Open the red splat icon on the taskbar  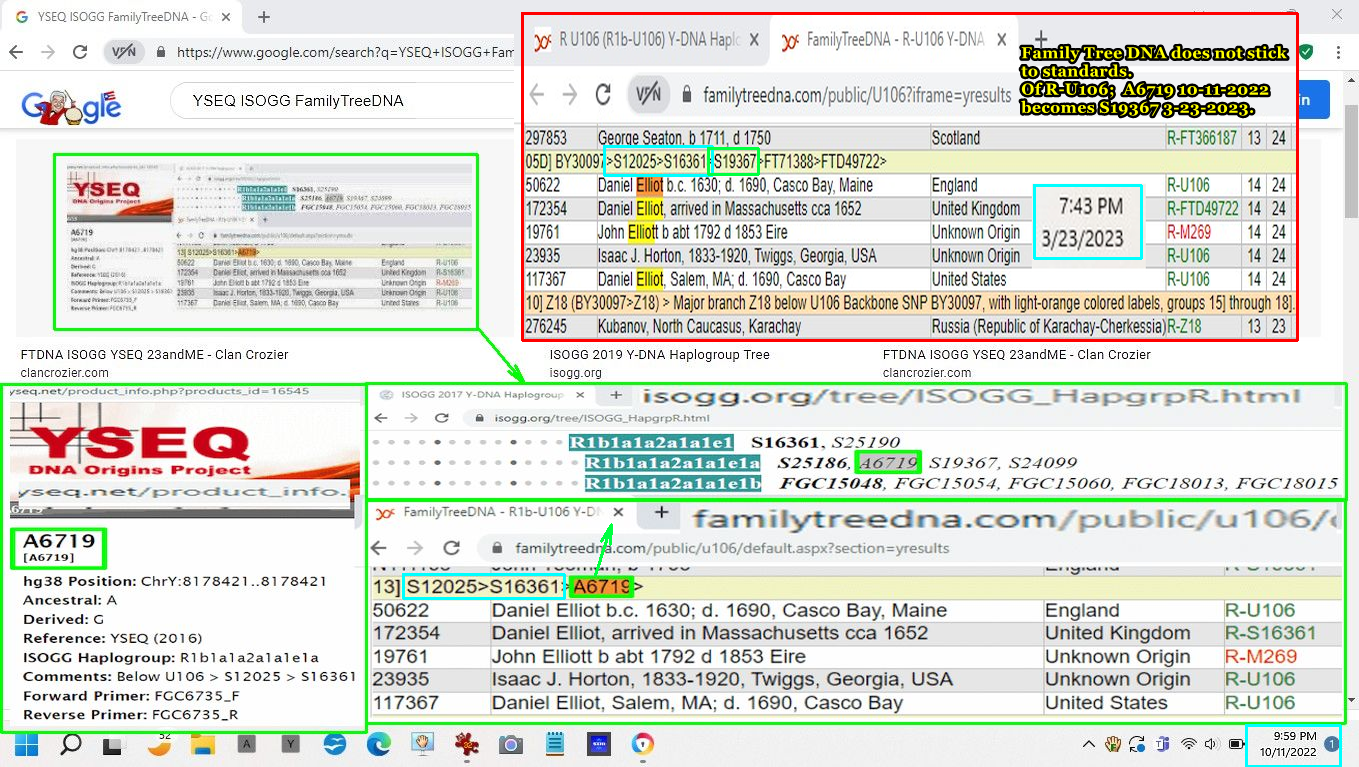coord(466,744)
